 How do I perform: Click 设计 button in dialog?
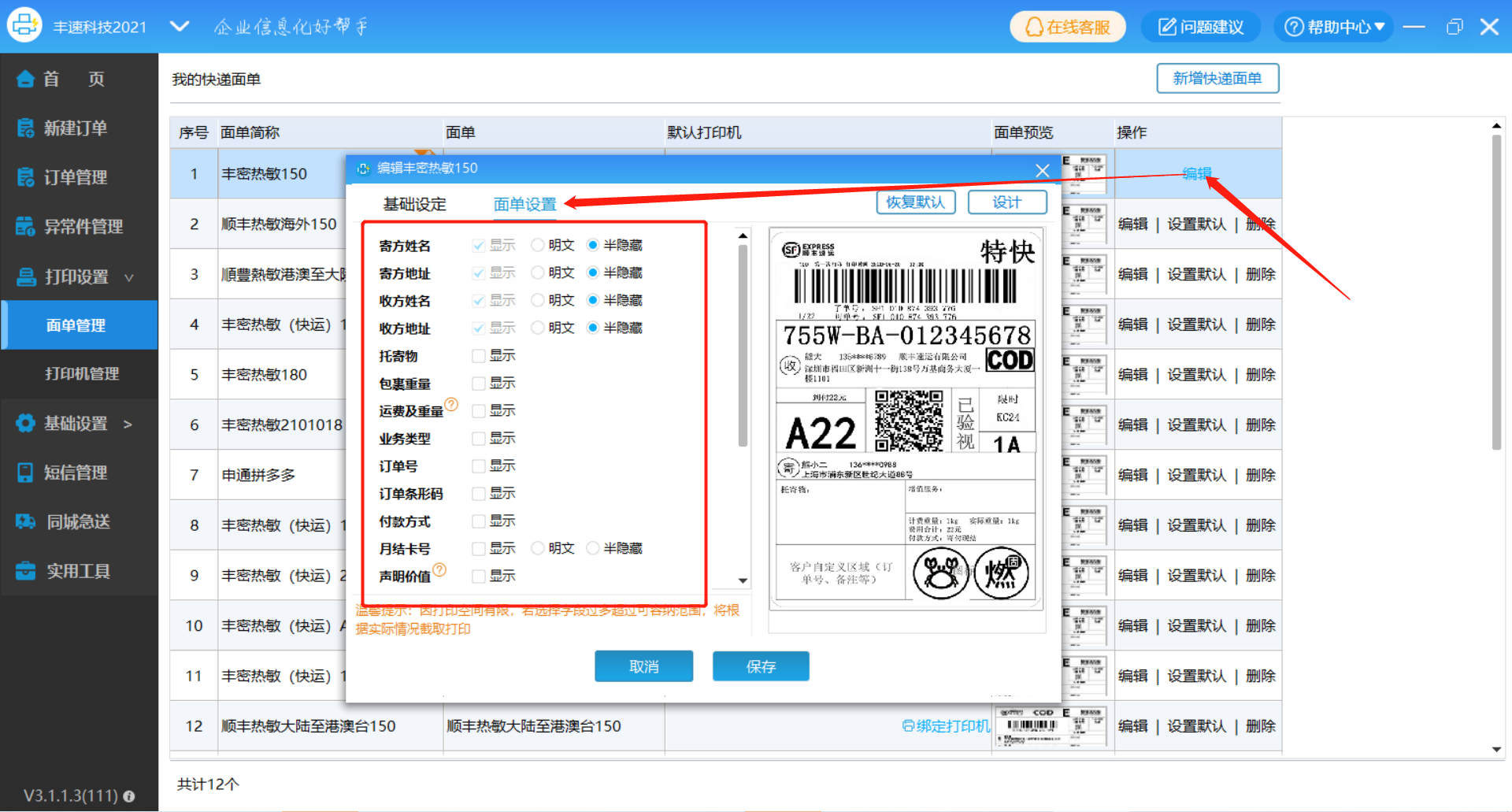pos(1007,202)
